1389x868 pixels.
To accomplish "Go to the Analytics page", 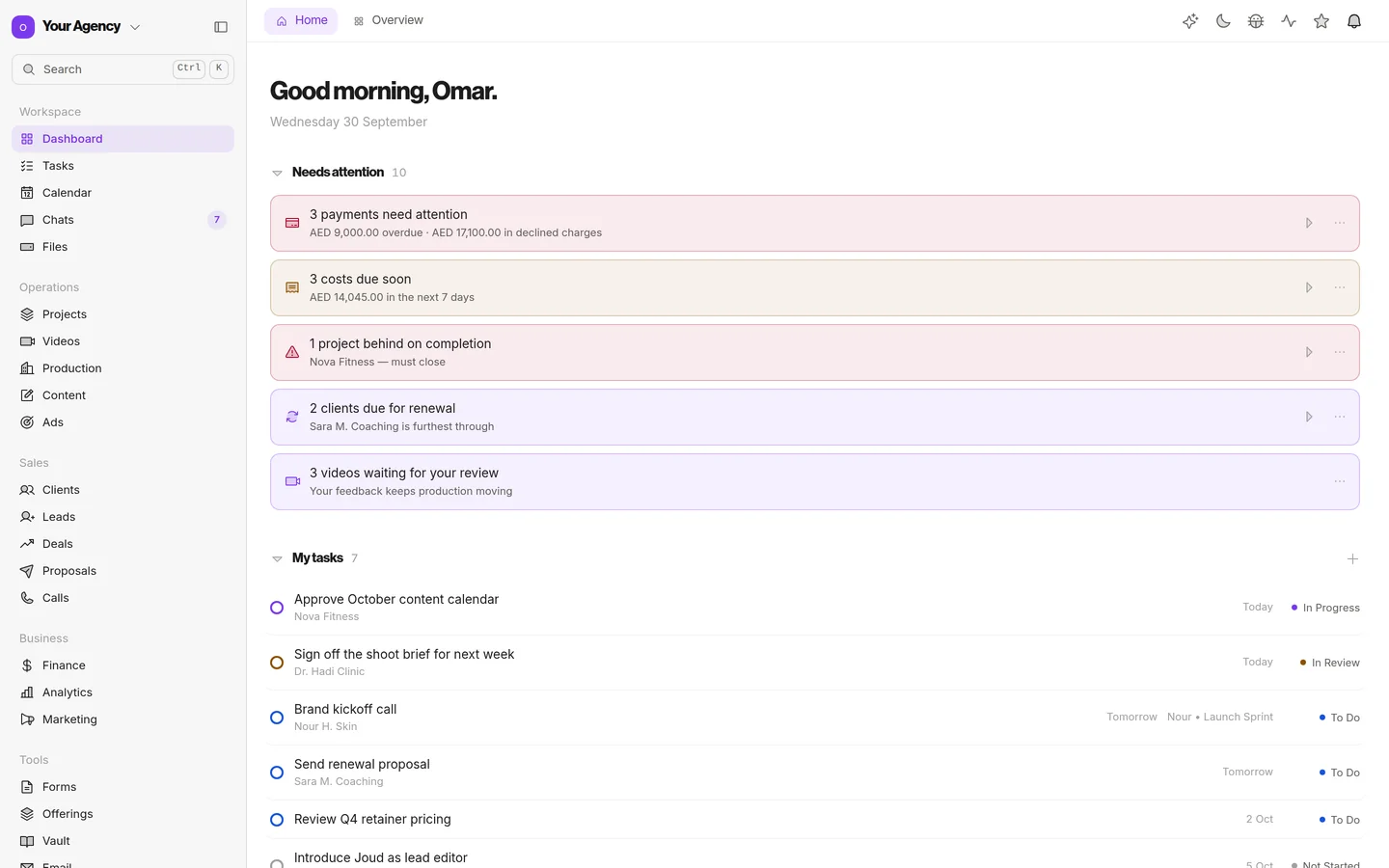I will pyautogui.click(x=123, y=692).
